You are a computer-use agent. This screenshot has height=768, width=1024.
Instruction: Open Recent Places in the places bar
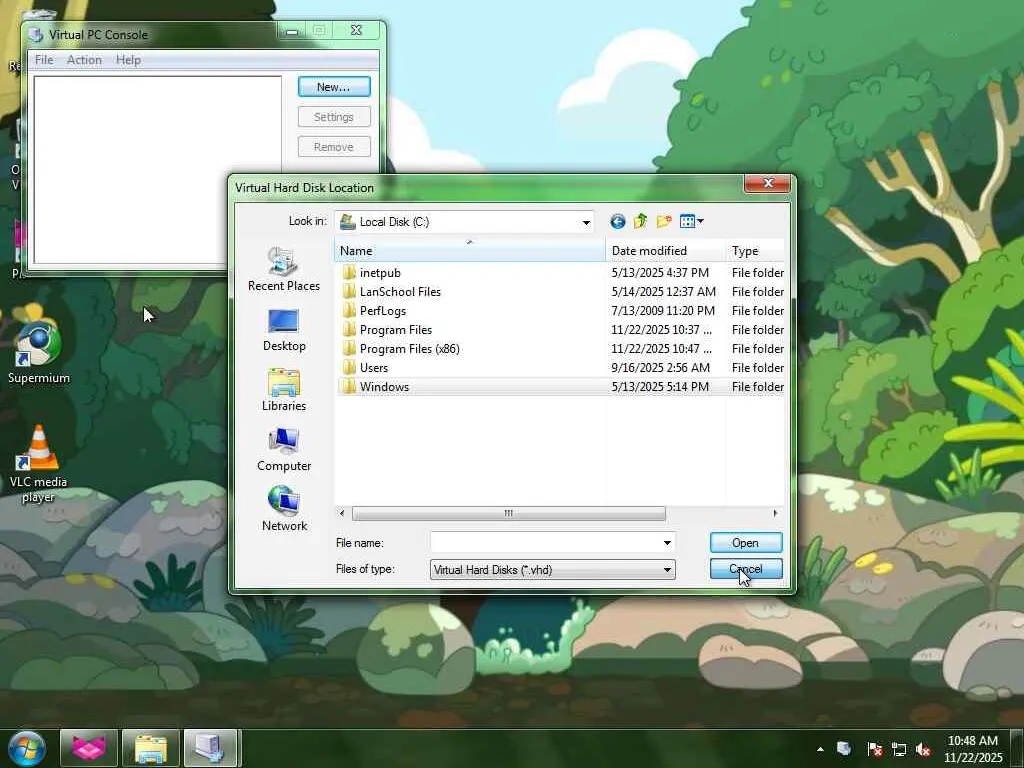point(284,269)
